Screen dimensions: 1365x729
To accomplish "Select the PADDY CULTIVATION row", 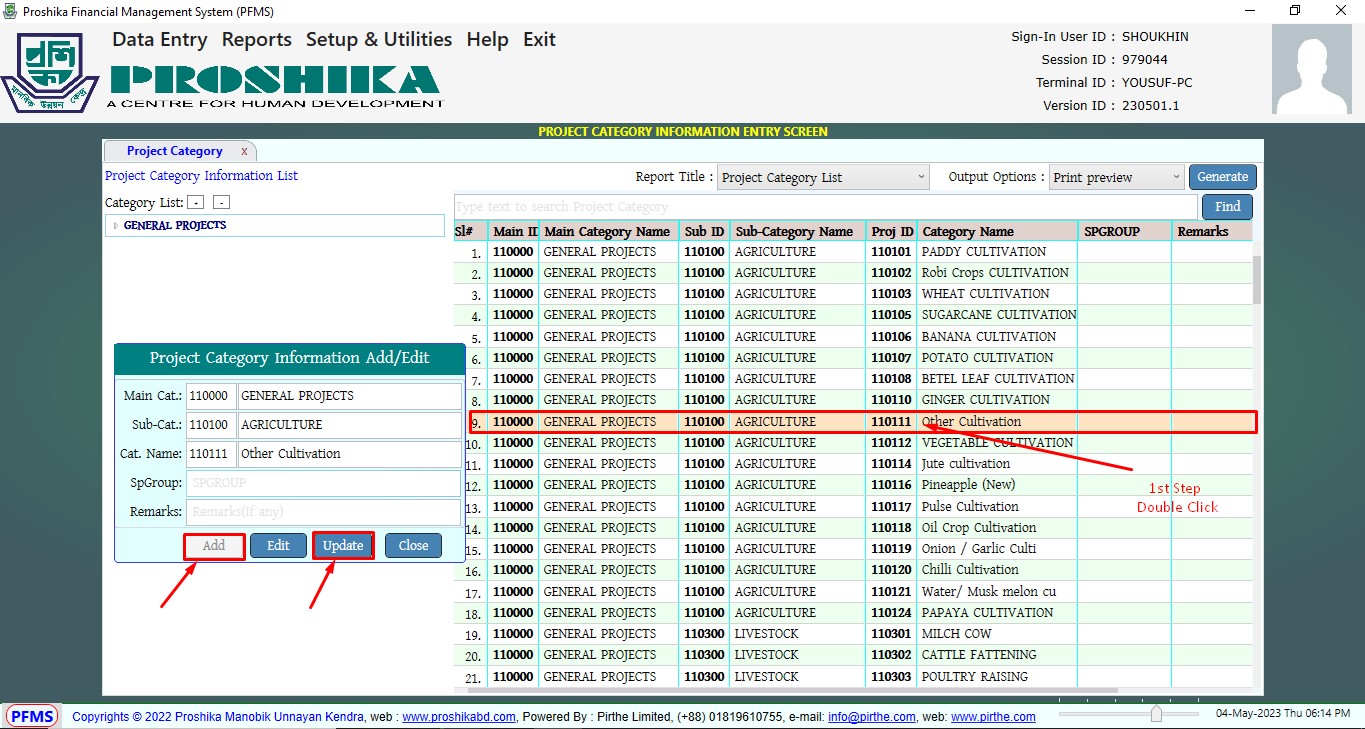I will click(854, 252).
